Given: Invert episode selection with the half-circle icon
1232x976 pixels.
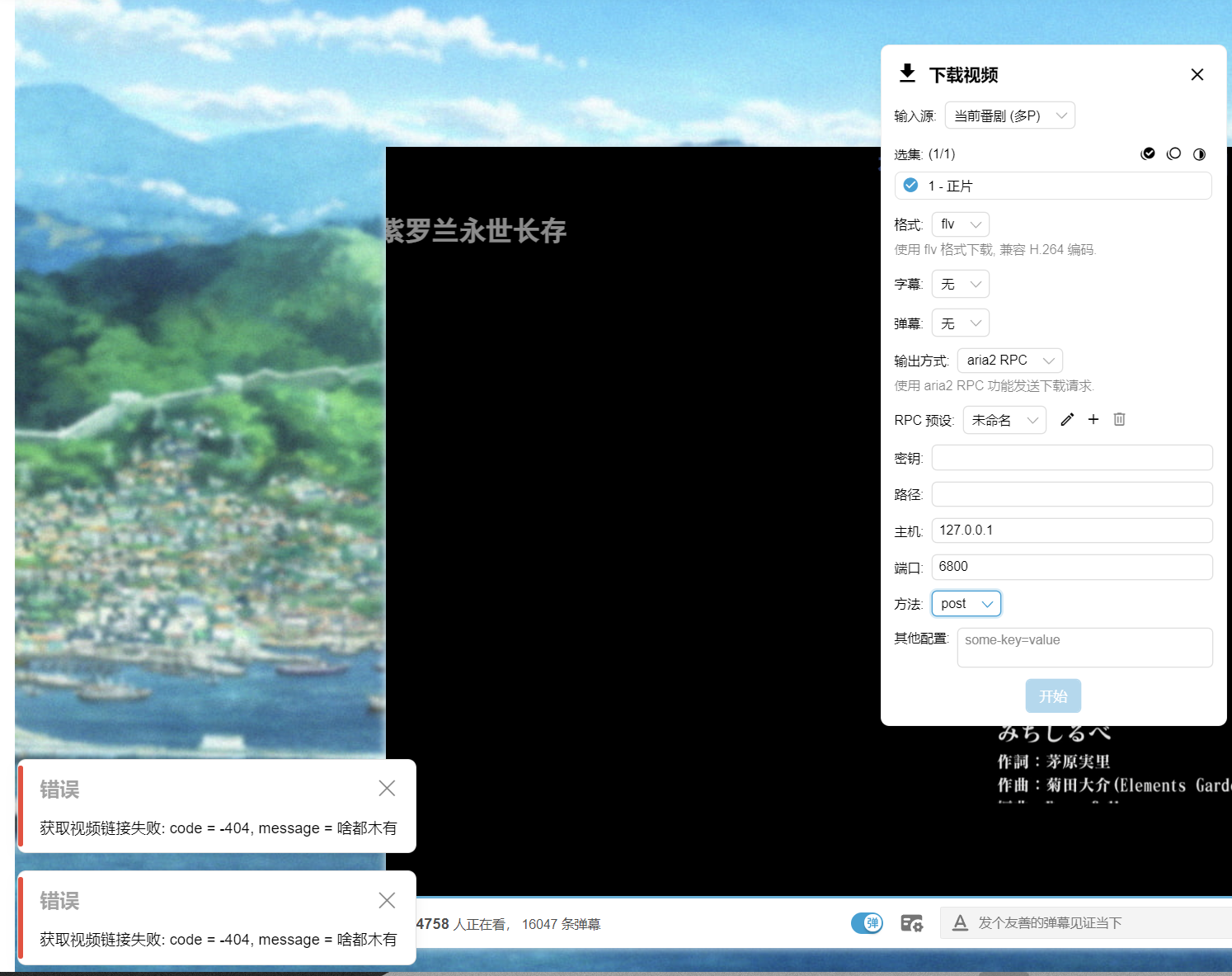Looking at the screenshot, I should pyautogui.click(x=1199, y=154).
